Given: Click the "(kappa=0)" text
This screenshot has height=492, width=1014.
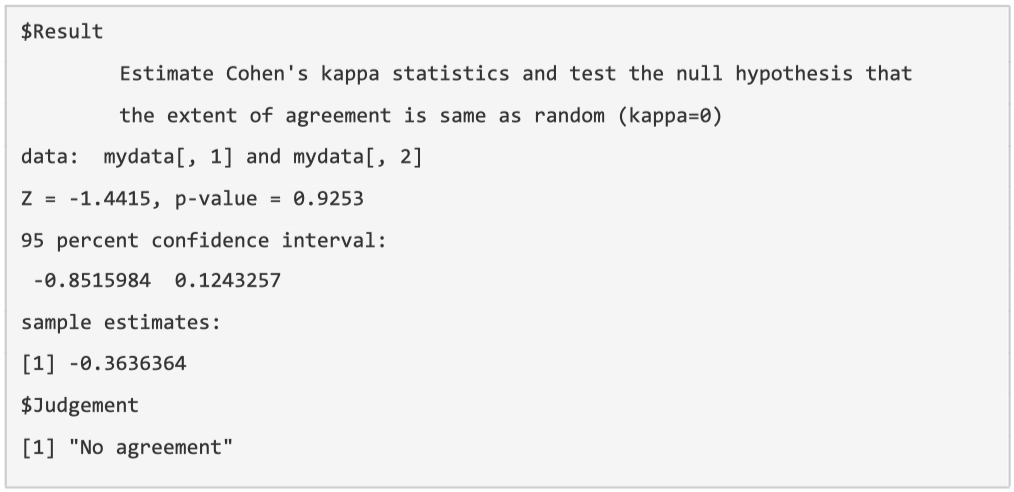Looking at the screenshot, I should point(670,115).
